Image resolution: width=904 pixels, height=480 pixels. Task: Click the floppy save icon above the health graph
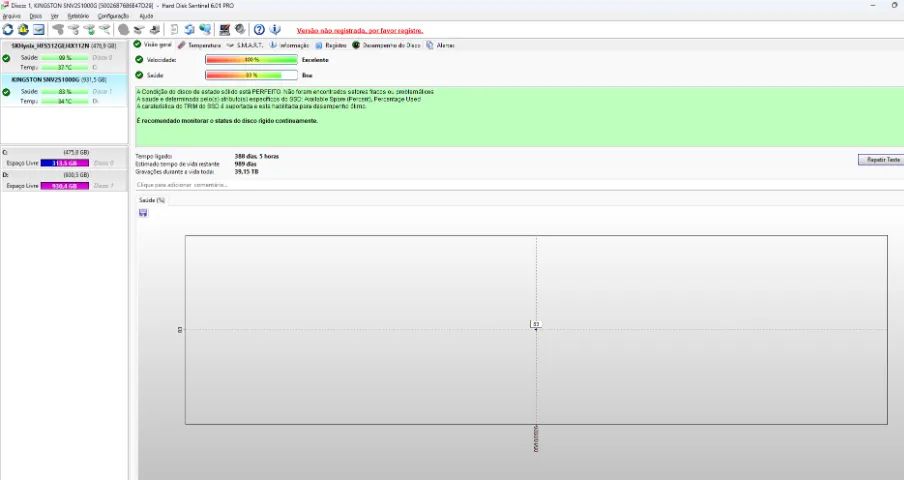tap(143, 213)
